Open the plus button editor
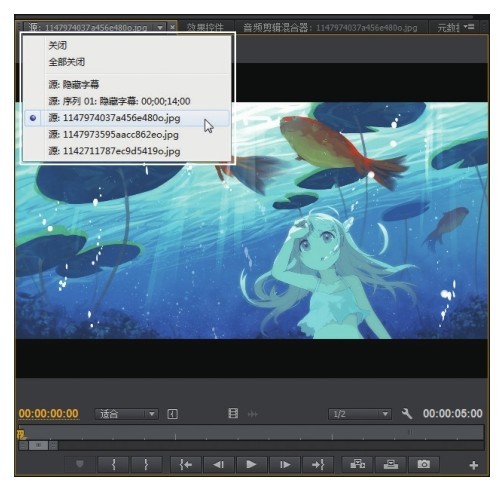 pyautogui.click(x=474, y=465)
